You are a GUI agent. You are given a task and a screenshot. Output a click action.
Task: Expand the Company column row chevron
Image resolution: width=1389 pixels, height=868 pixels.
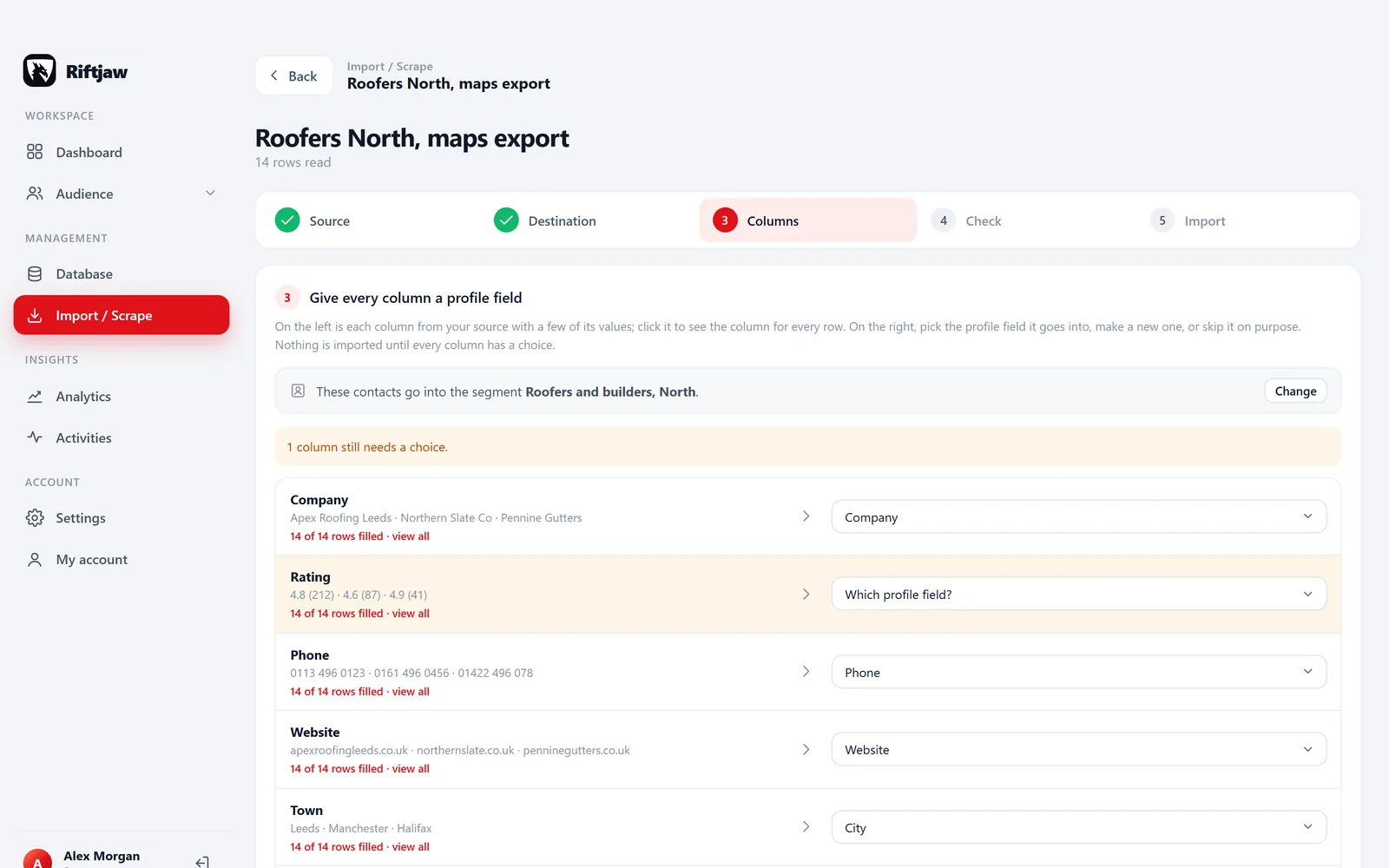click(x=806, y=516)
